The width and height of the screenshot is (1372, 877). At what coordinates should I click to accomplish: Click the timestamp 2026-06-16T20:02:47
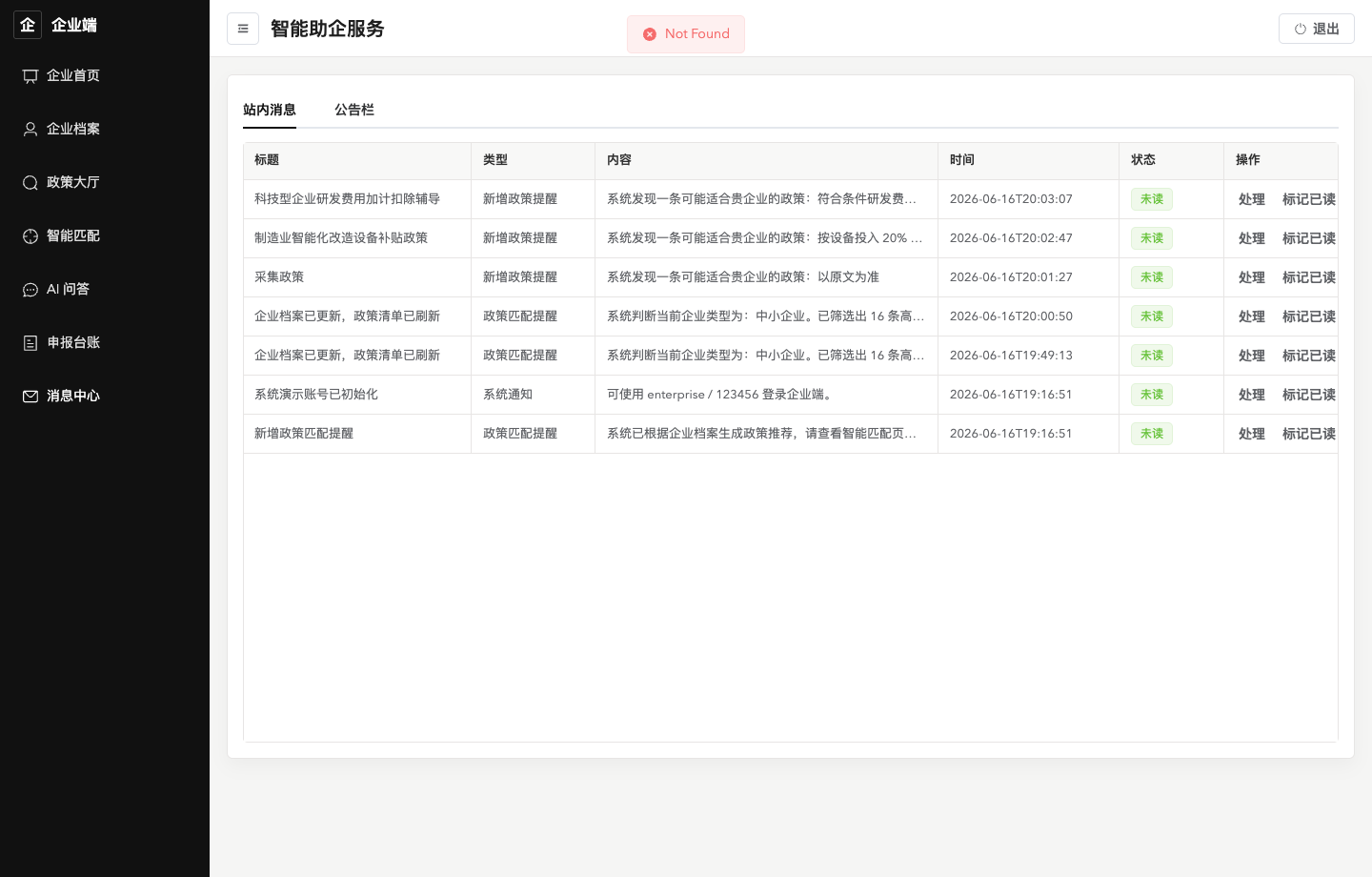coord(1011,238)
